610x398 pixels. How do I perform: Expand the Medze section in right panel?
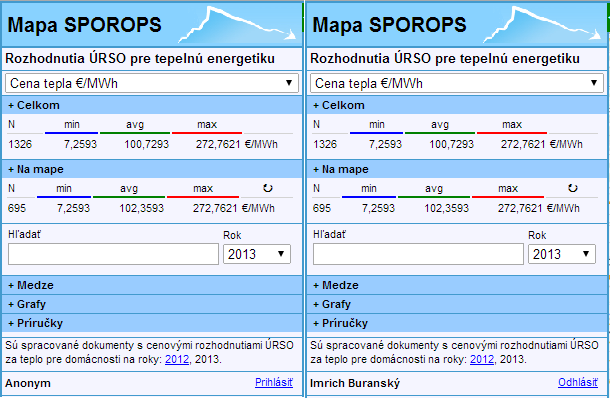click(x=457, y=285)
